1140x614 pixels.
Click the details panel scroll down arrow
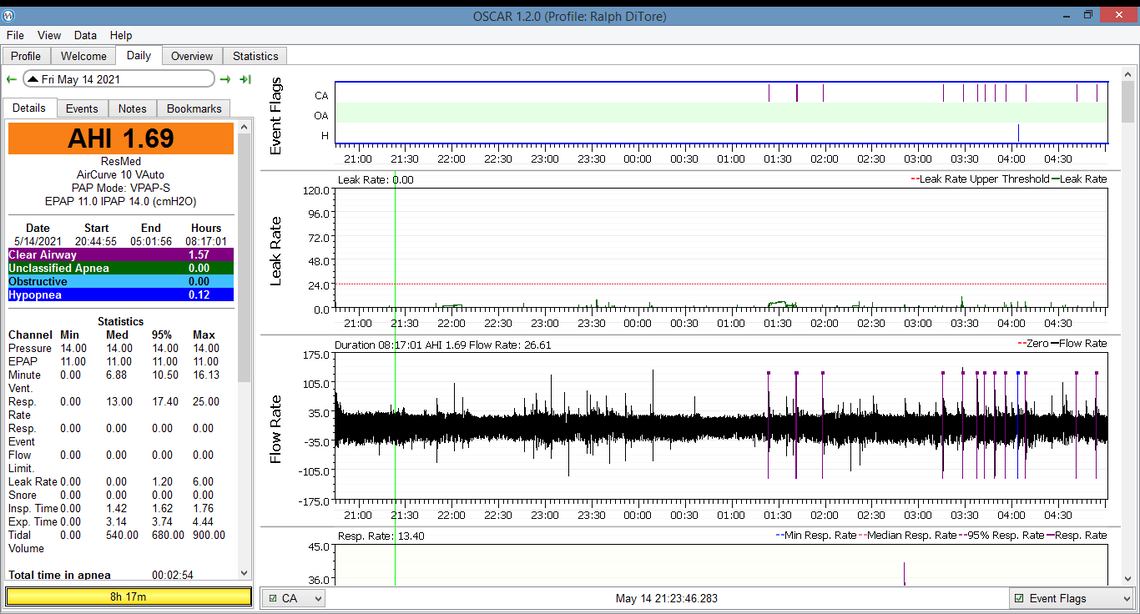point(244,573)
